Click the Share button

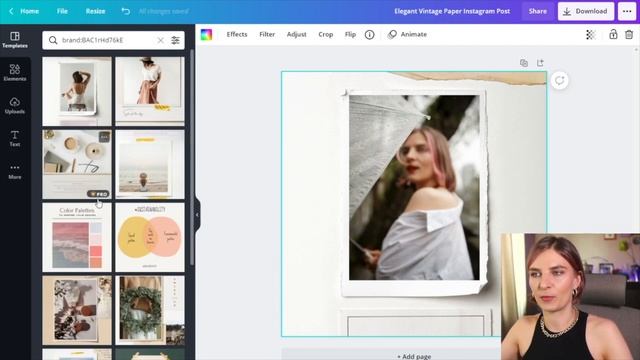pos(538,11)
